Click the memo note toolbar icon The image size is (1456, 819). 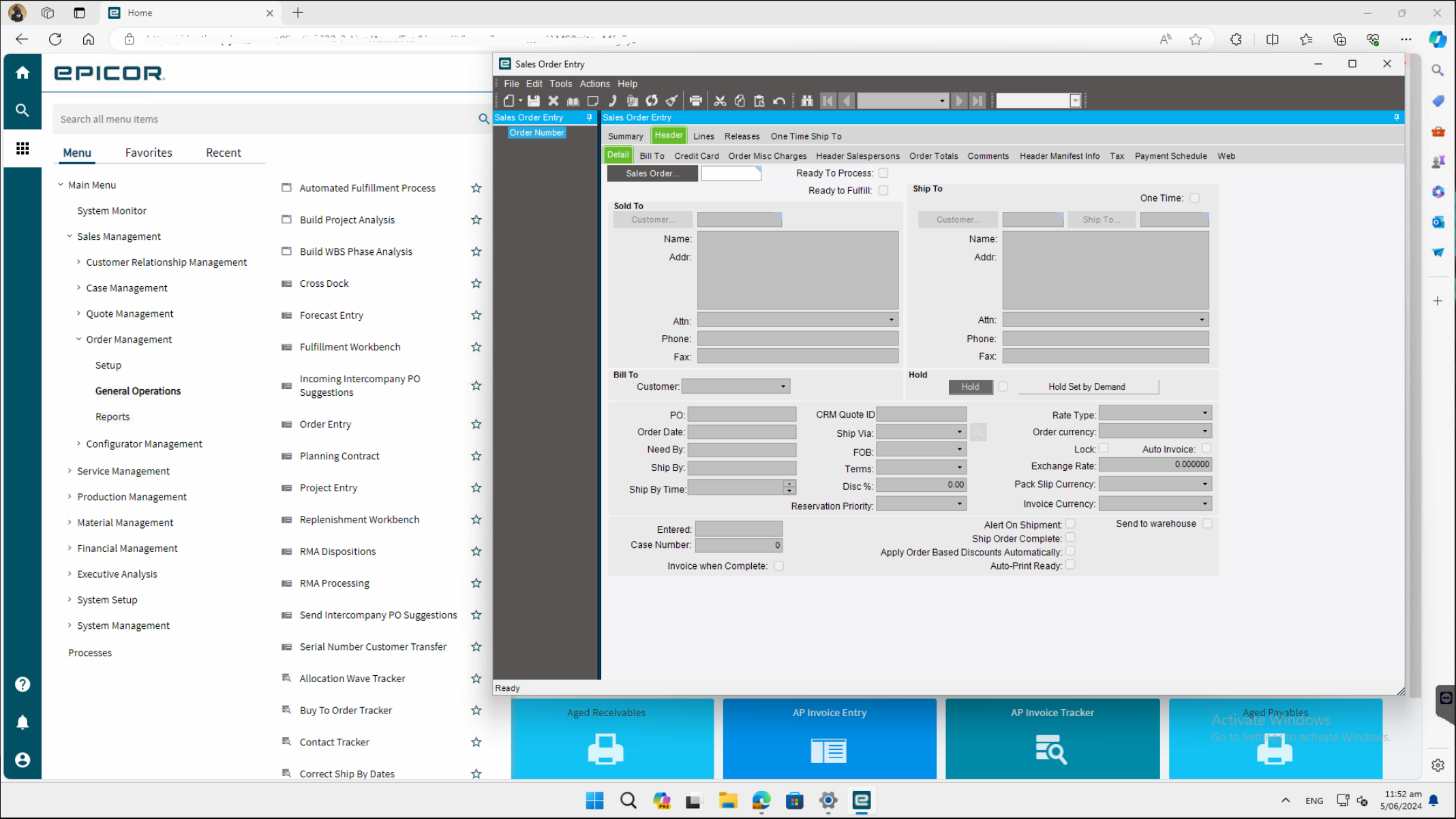click(593, 101)
